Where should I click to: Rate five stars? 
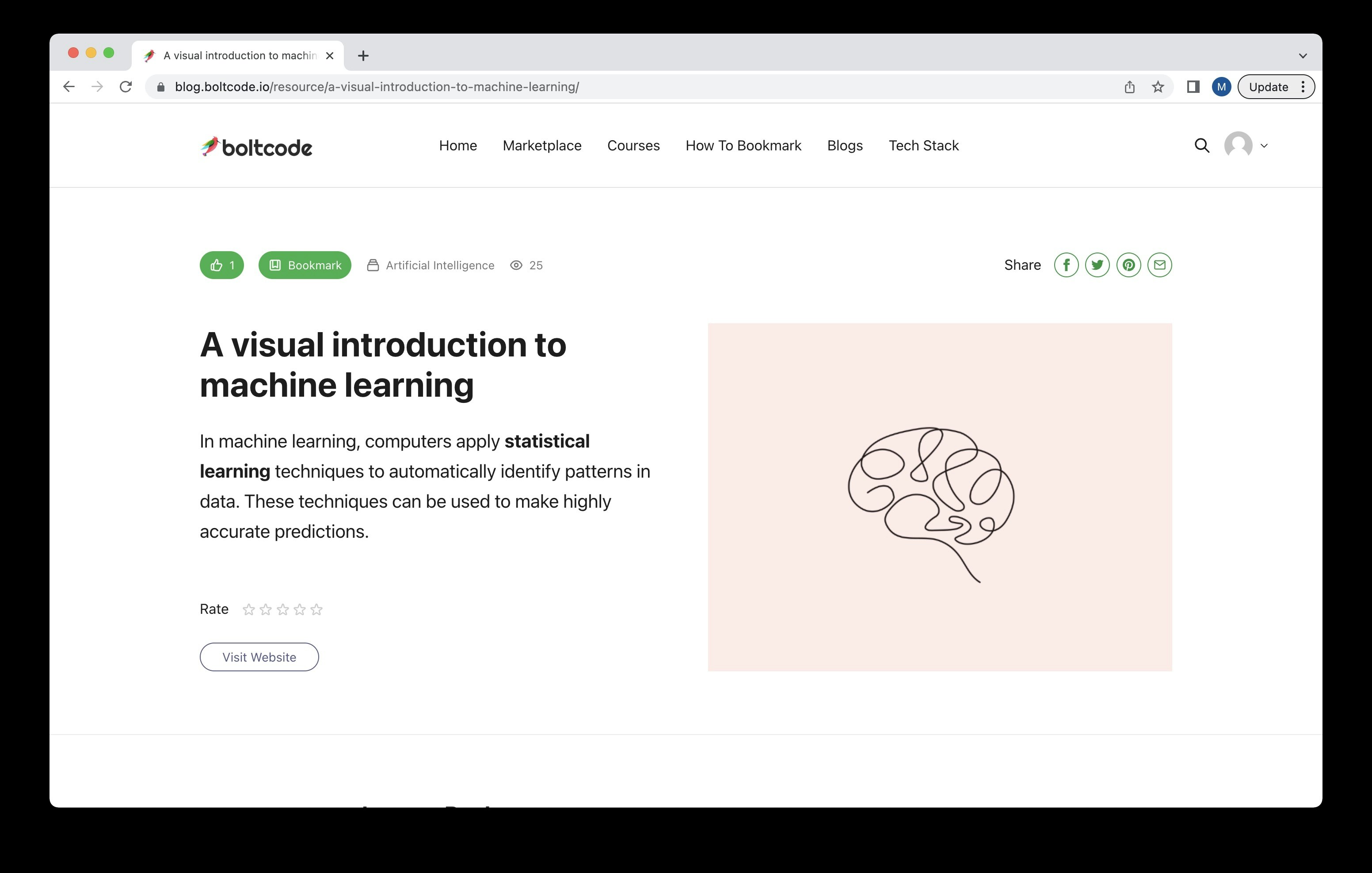point(316,609)
